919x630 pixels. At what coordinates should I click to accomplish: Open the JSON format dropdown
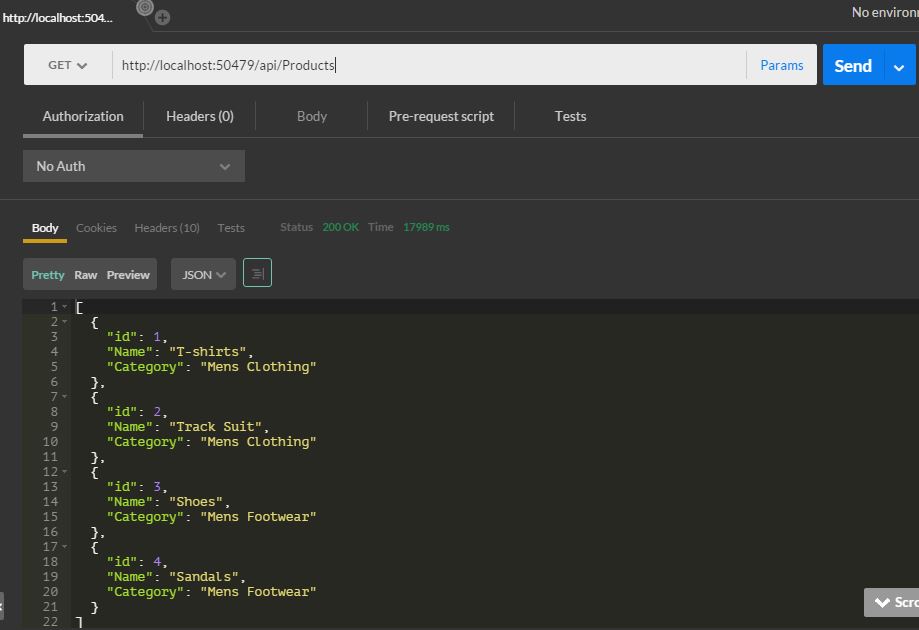pos(203,274)
